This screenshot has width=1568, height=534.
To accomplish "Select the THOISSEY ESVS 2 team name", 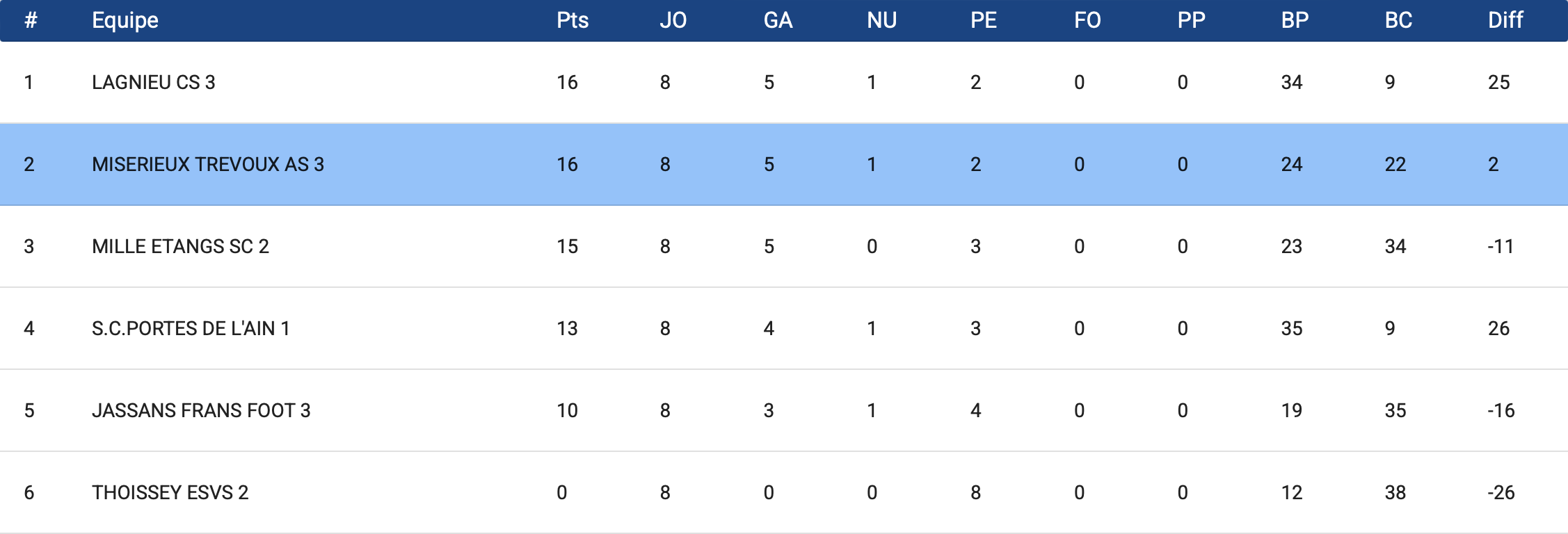I will point(170,492).
